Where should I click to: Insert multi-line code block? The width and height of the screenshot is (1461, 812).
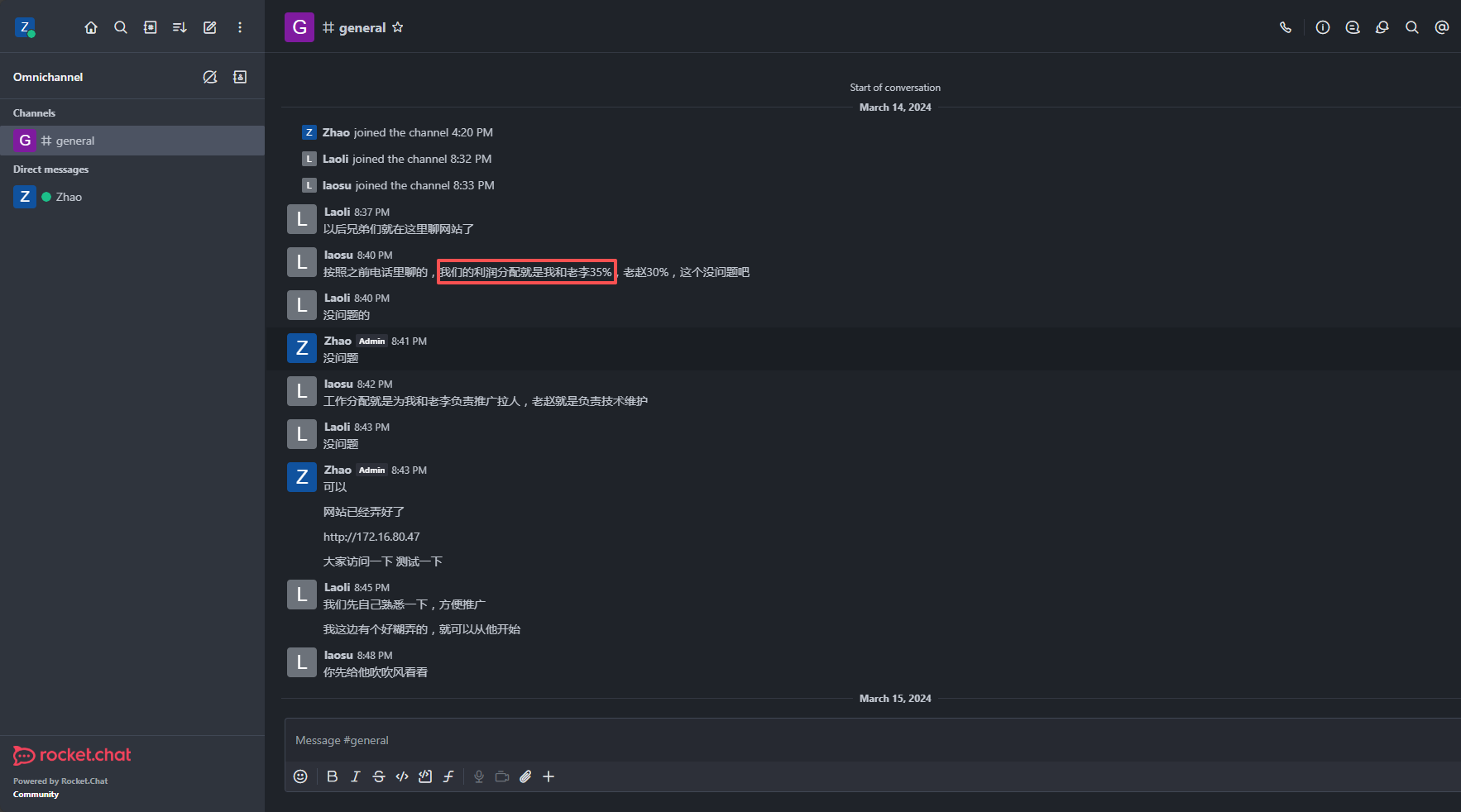click(425, 776)
